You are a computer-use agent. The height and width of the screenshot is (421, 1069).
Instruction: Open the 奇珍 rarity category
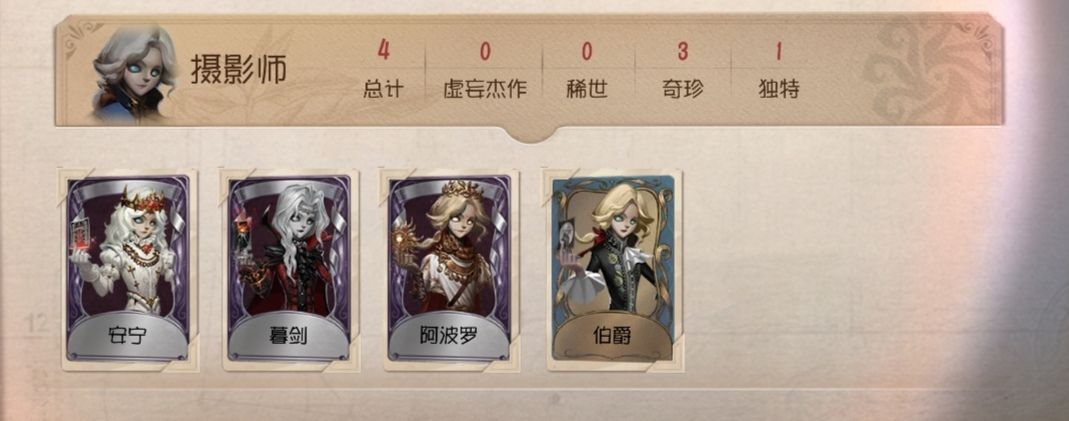[x=682, y=70]
